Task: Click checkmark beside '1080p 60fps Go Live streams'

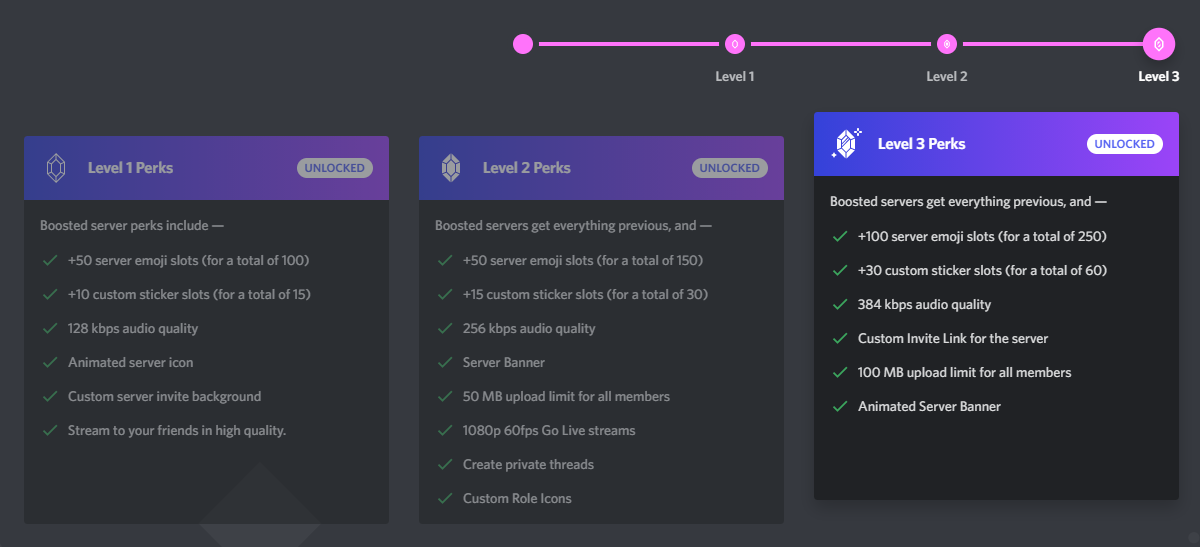Action: click(x=444, y=430)
